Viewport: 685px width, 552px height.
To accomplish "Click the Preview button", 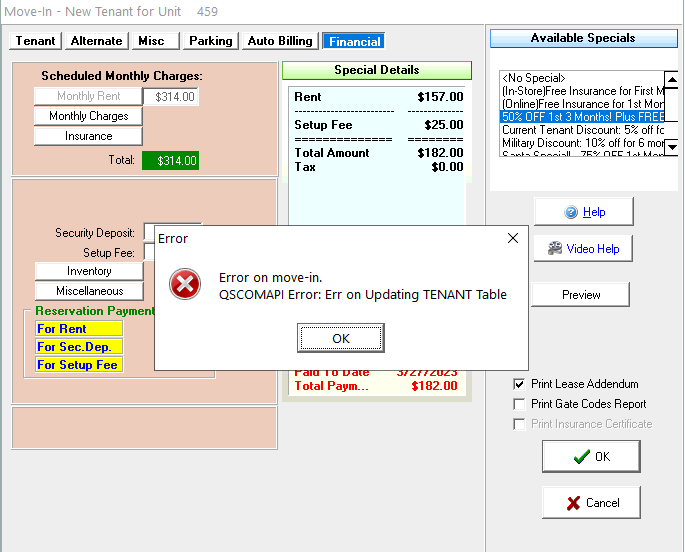I will 581,295.
